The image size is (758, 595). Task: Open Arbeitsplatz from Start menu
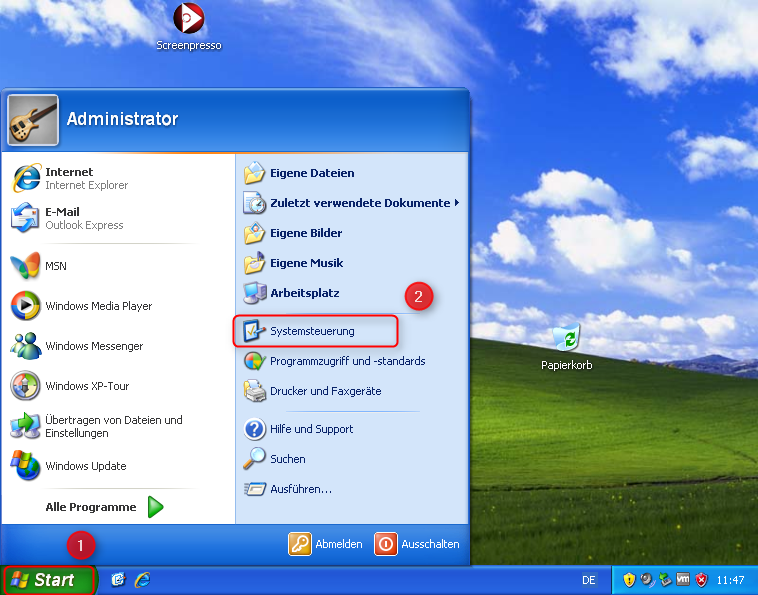pyautogui.click(x=304, y=293)
